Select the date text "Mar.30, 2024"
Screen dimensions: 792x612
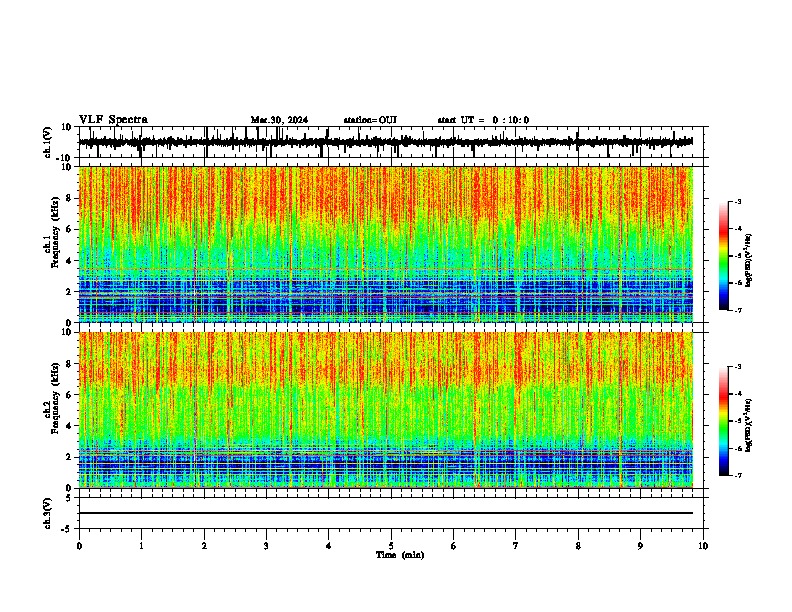point(279,120)
